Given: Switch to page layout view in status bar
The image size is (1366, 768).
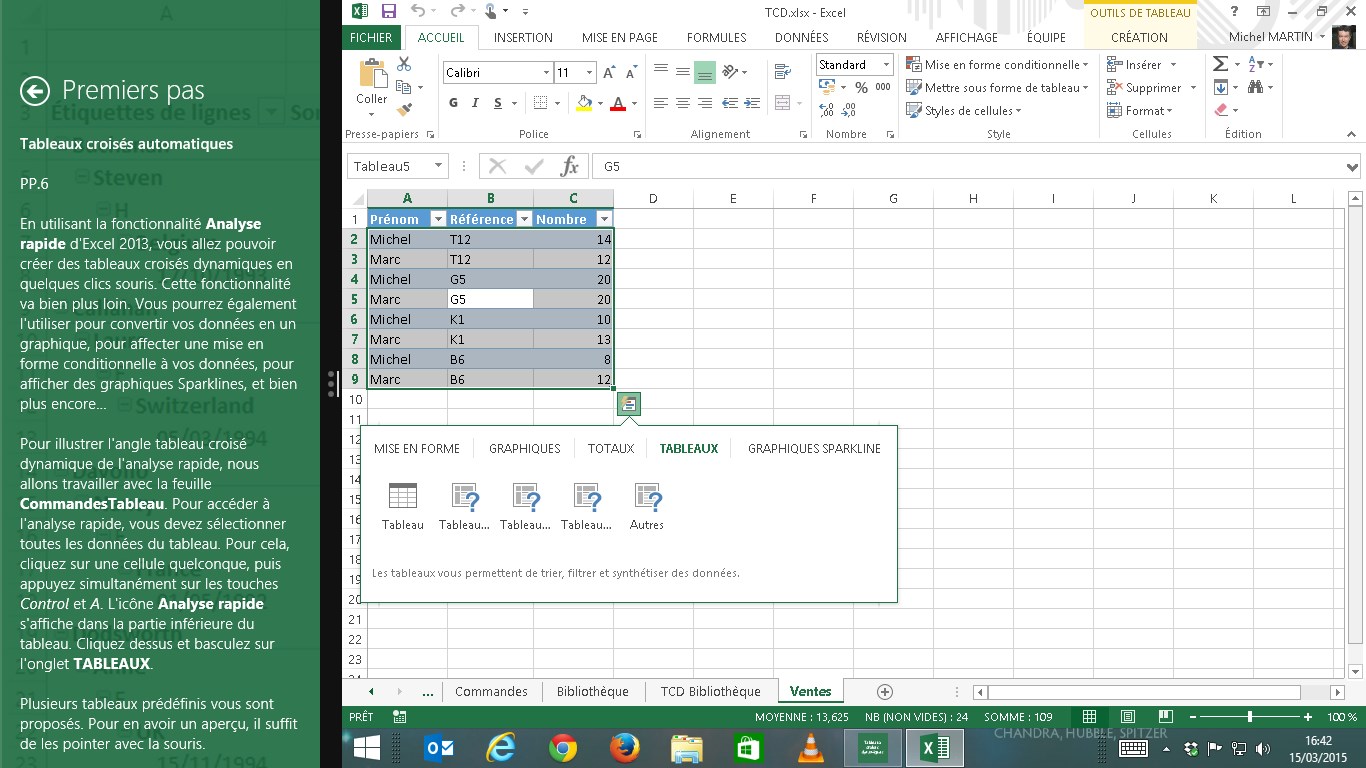Looking at the screenshot, I should 1127,717.
